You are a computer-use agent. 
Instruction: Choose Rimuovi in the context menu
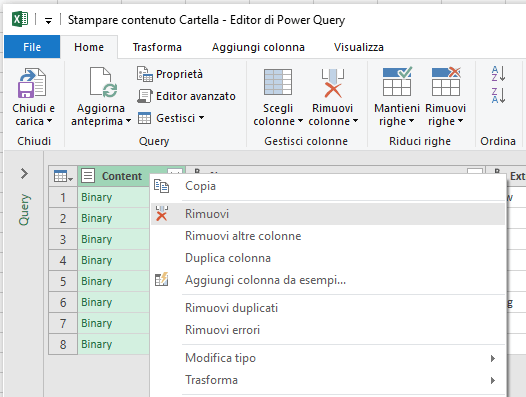(327, 214)
